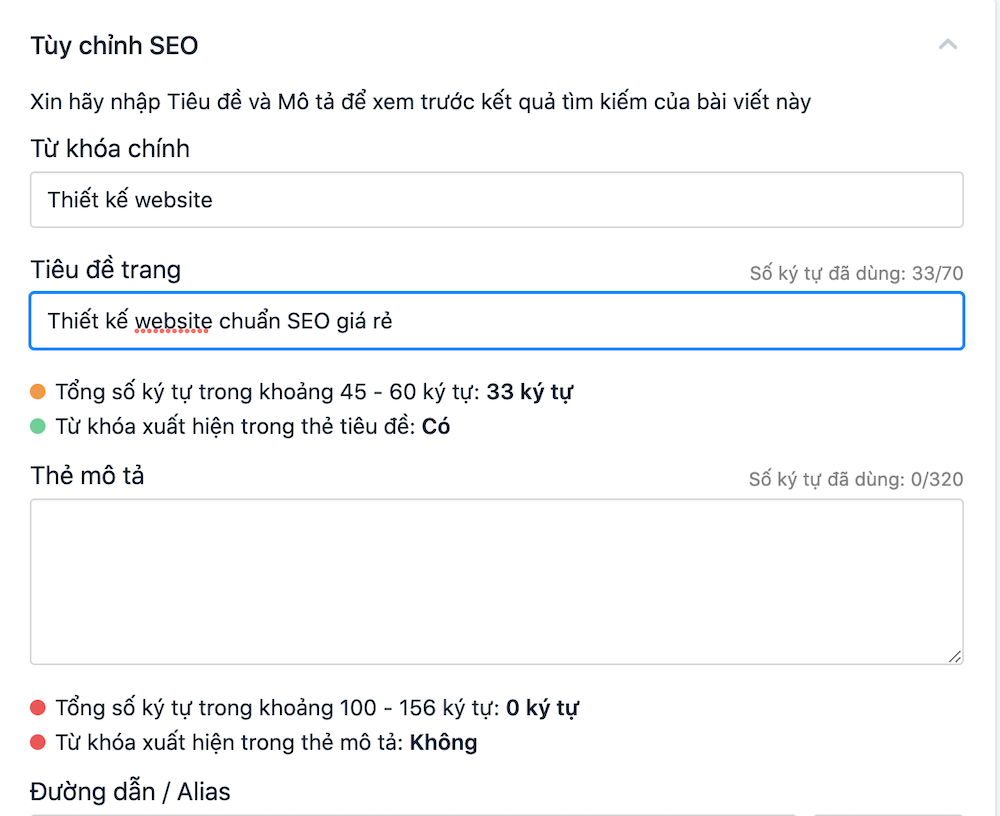Click the instruction line about Tiêu đề và Mô tả
The width and height of the screenshot is (1000, 816).
click(419, 101)
